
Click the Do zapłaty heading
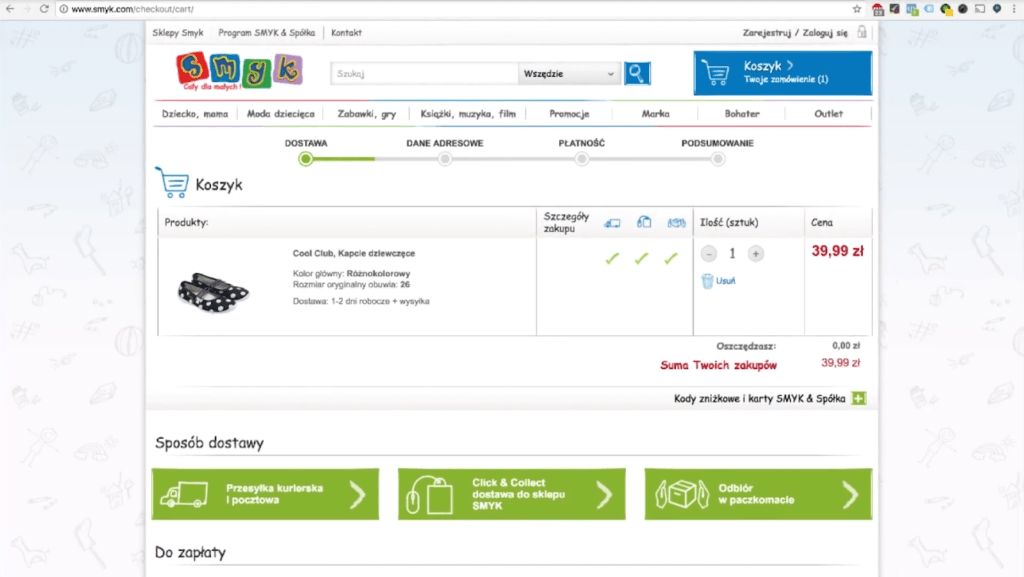[190, 552]
